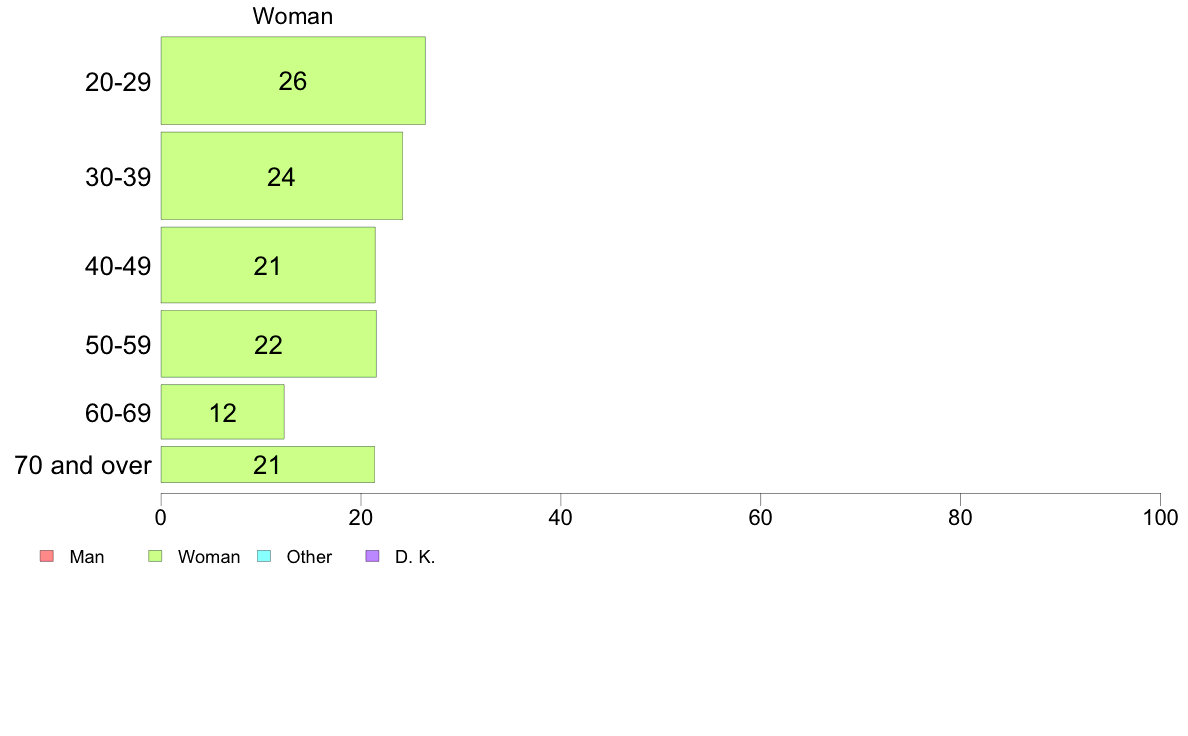Viewport: 1188px width, 736px height.
Task: Click the 70 and over axis label
Action: (x=83, y=465)
